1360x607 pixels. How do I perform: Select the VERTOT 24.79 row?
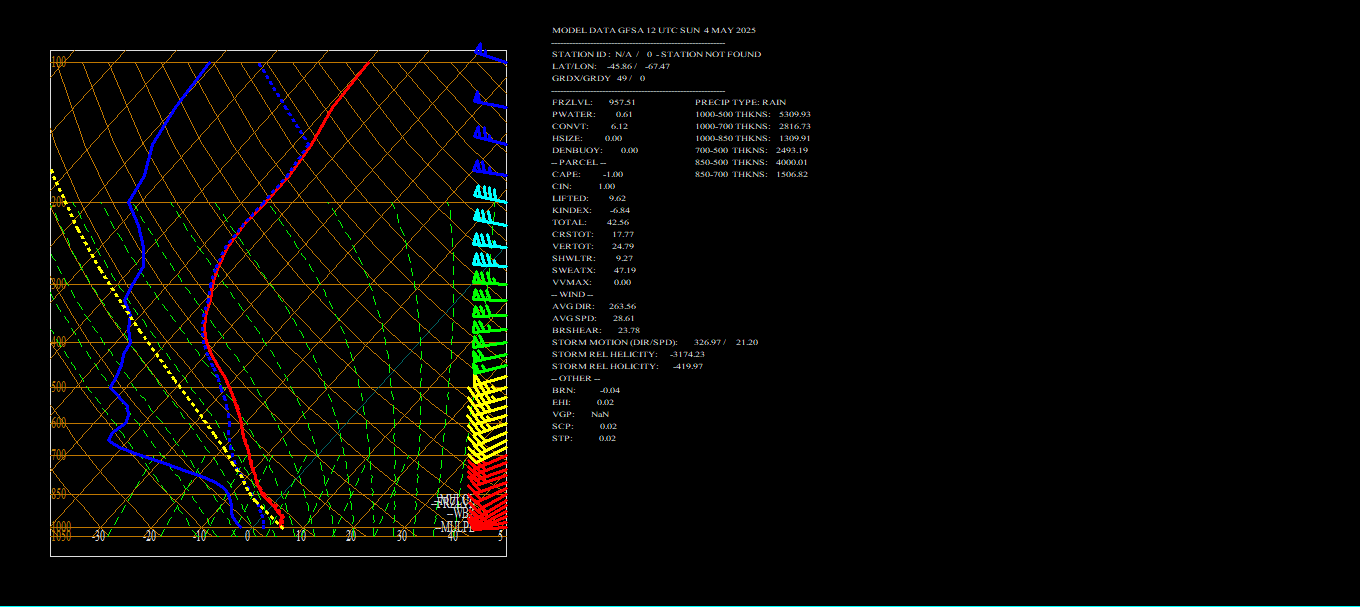[593, 246]
